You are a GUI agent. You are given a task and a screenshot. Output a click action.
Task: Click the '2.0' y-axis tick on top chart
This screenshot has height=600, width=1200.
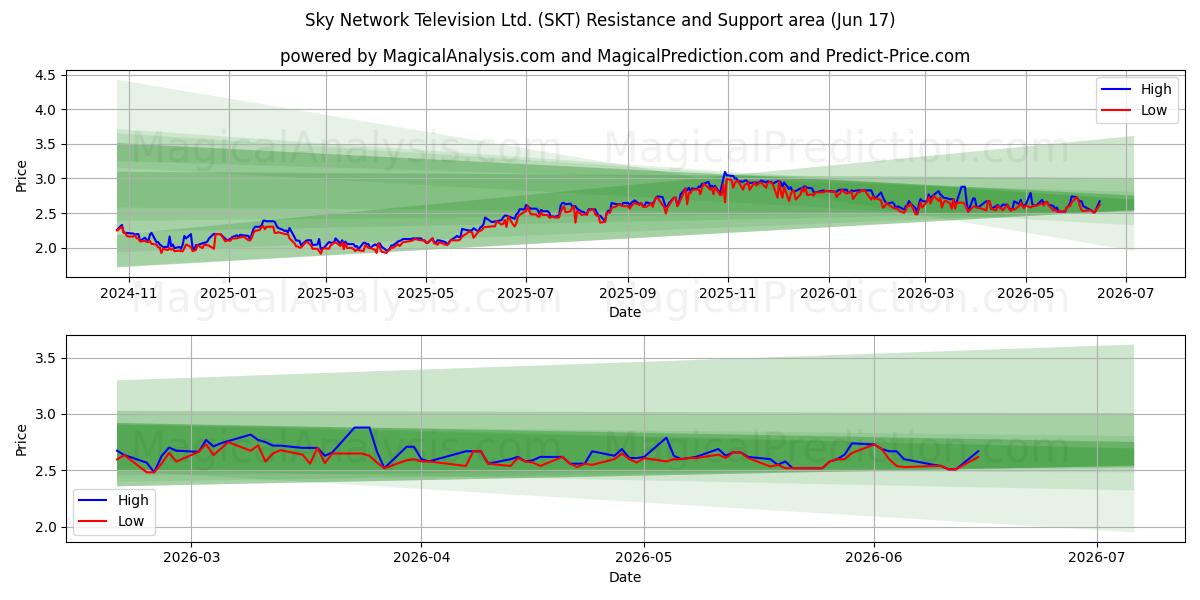tap(48, 248)
